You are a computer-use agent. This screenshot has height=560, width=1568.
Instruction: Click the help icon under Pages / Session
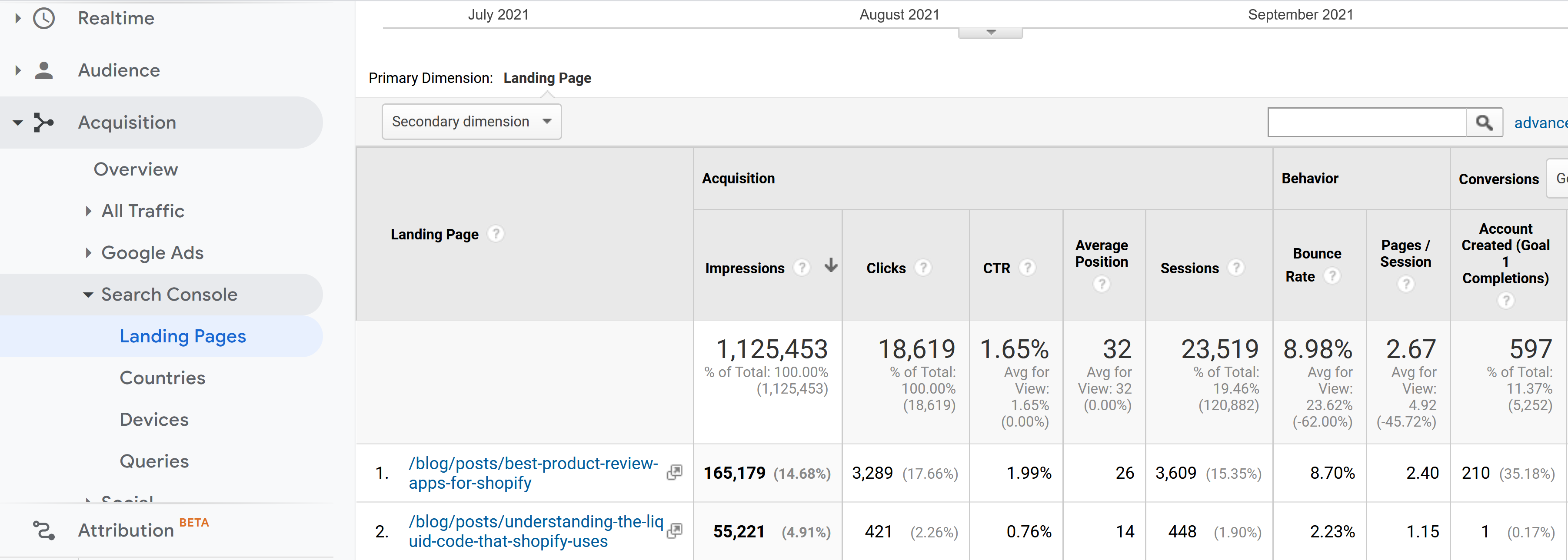click(x=1405, y=284)
